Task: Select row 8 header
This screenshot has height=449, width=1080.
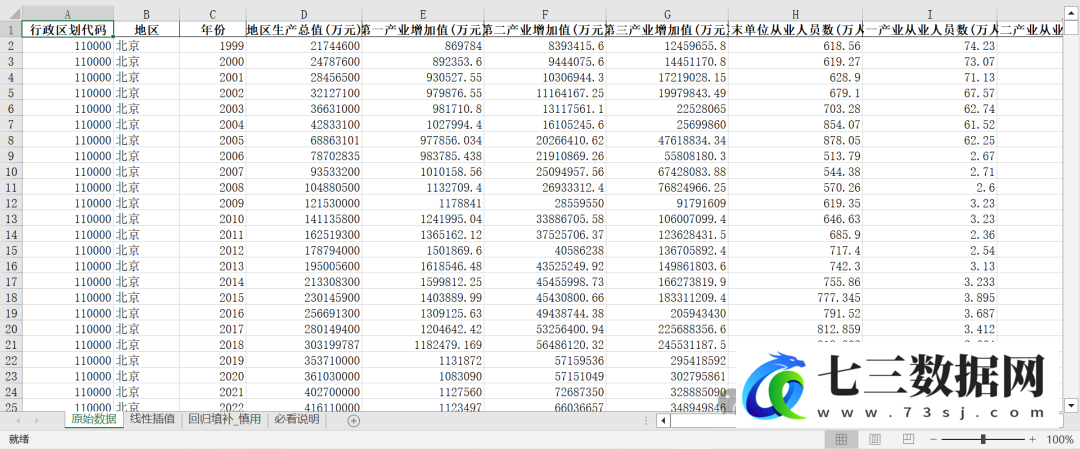Action: click(11, 140)
